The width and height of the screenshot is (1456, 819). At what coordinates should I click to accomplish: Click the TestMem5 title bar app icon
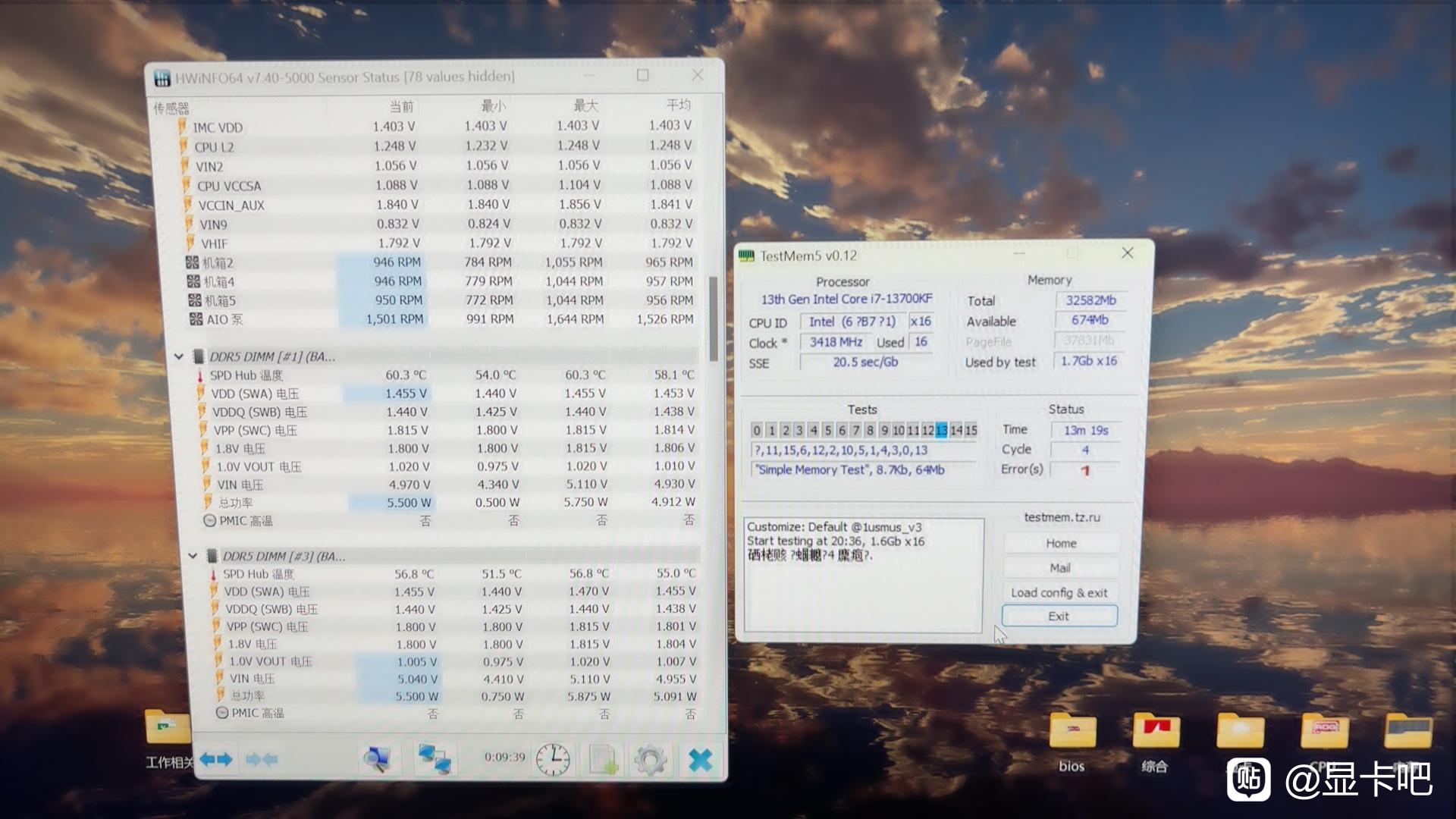tap(747, 256)
